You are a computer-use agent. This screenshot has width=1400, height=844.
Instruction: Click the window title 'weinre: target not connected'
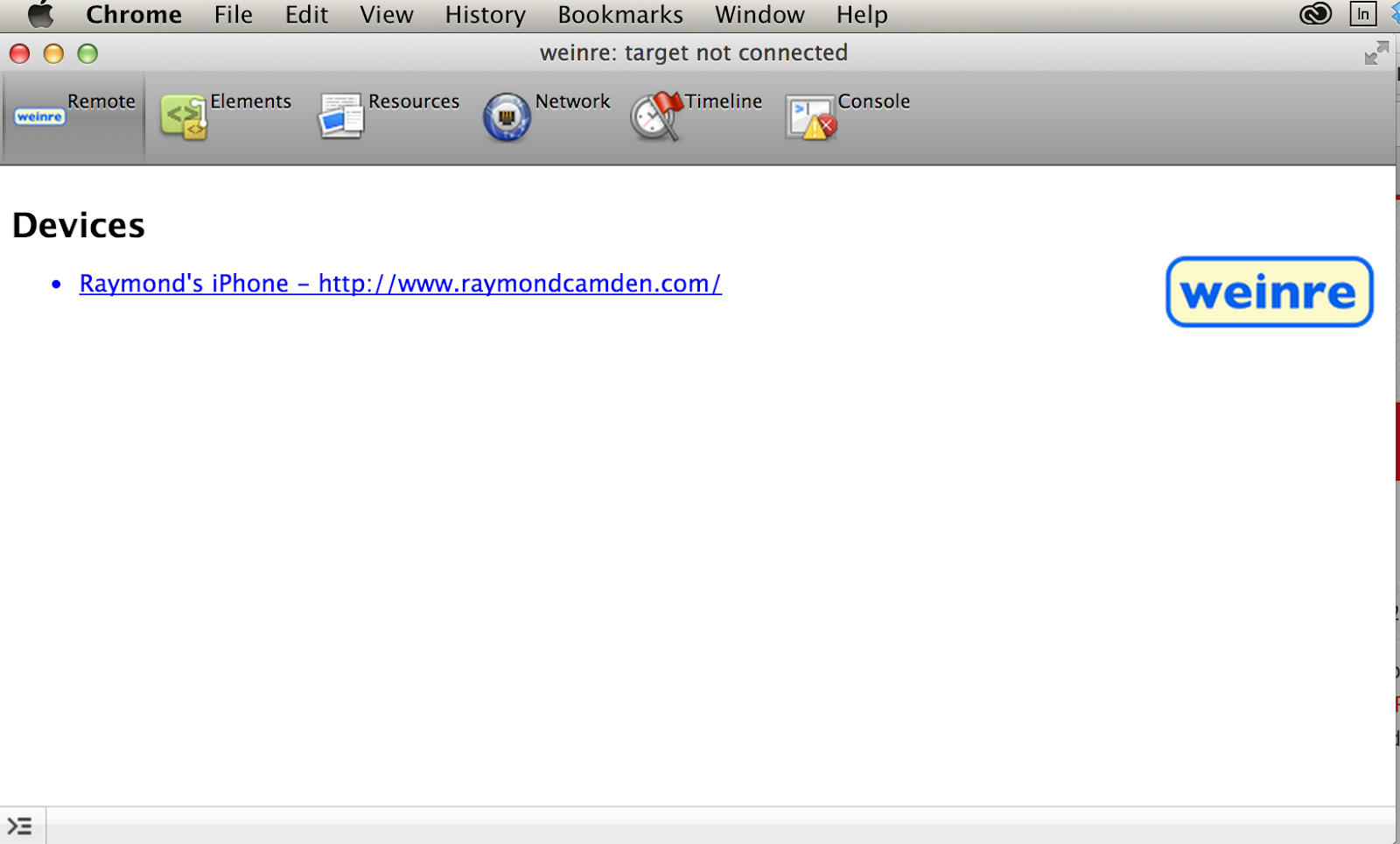point(694,53)
